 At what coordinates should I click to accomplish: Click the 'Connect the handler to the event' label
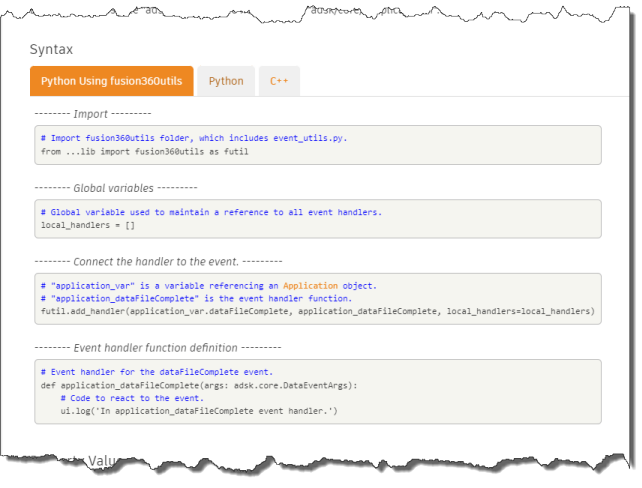point(158,262)
